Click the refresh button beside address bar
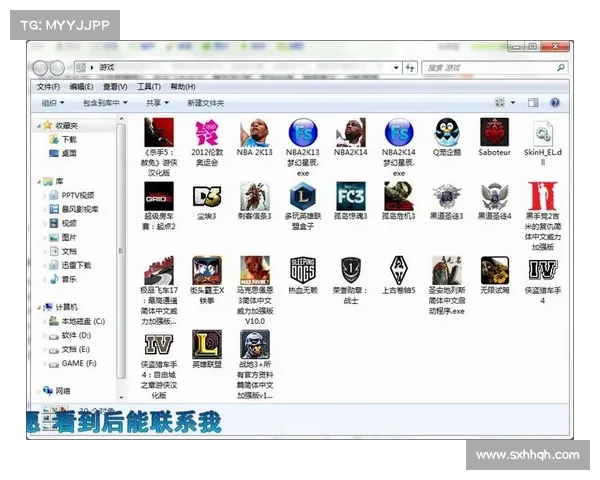Viewport: 600px width, 480px height. (410, 68)
